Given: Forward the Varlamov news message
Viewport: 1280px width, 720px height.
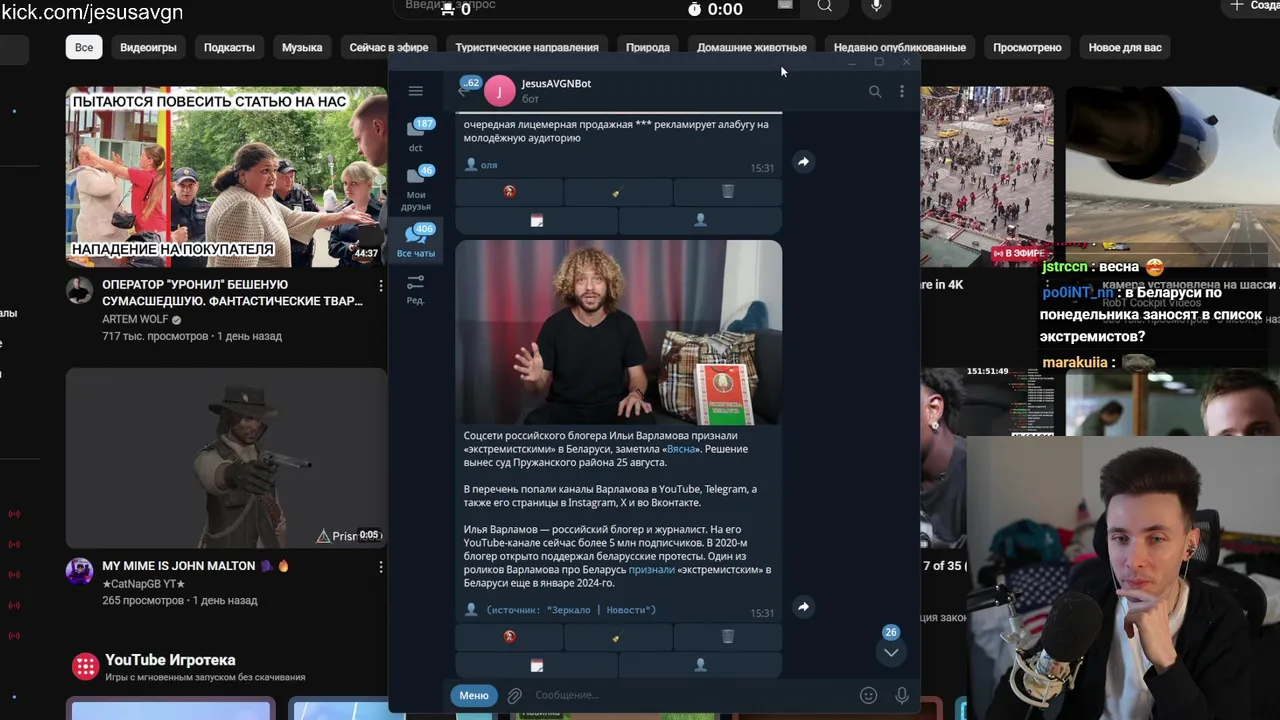Looking at the screenshot, I should 803,606.
